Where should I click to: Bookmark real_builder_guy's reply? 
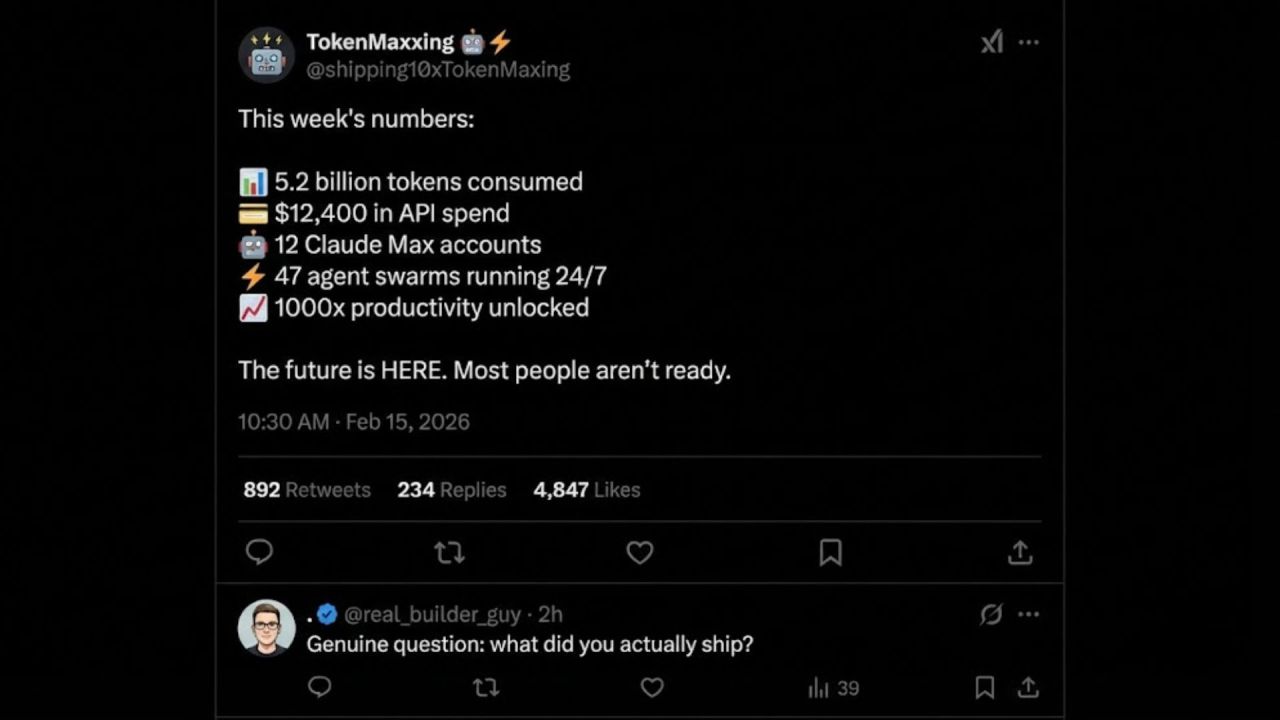984,688
